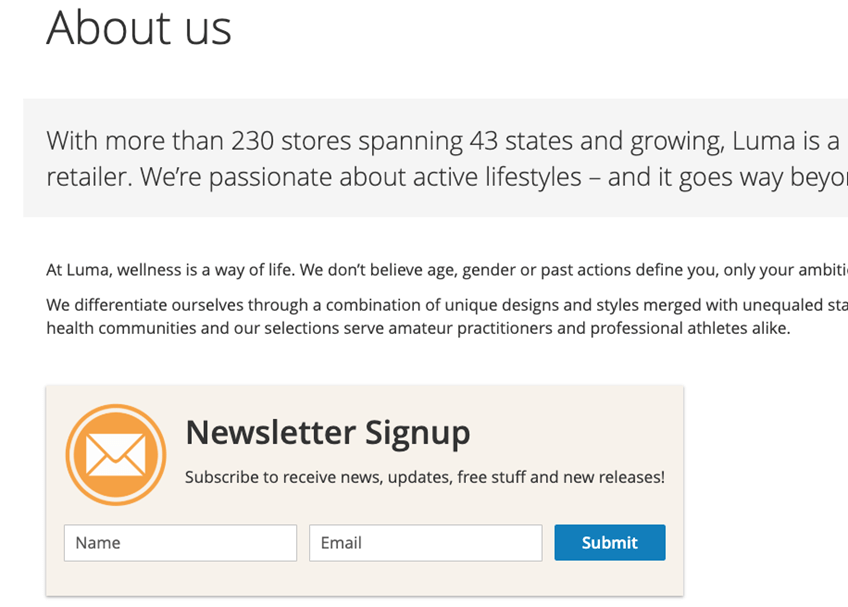Click the "Newsletter Signup" title
Viewport: 848px width, 607px height.
327,432
